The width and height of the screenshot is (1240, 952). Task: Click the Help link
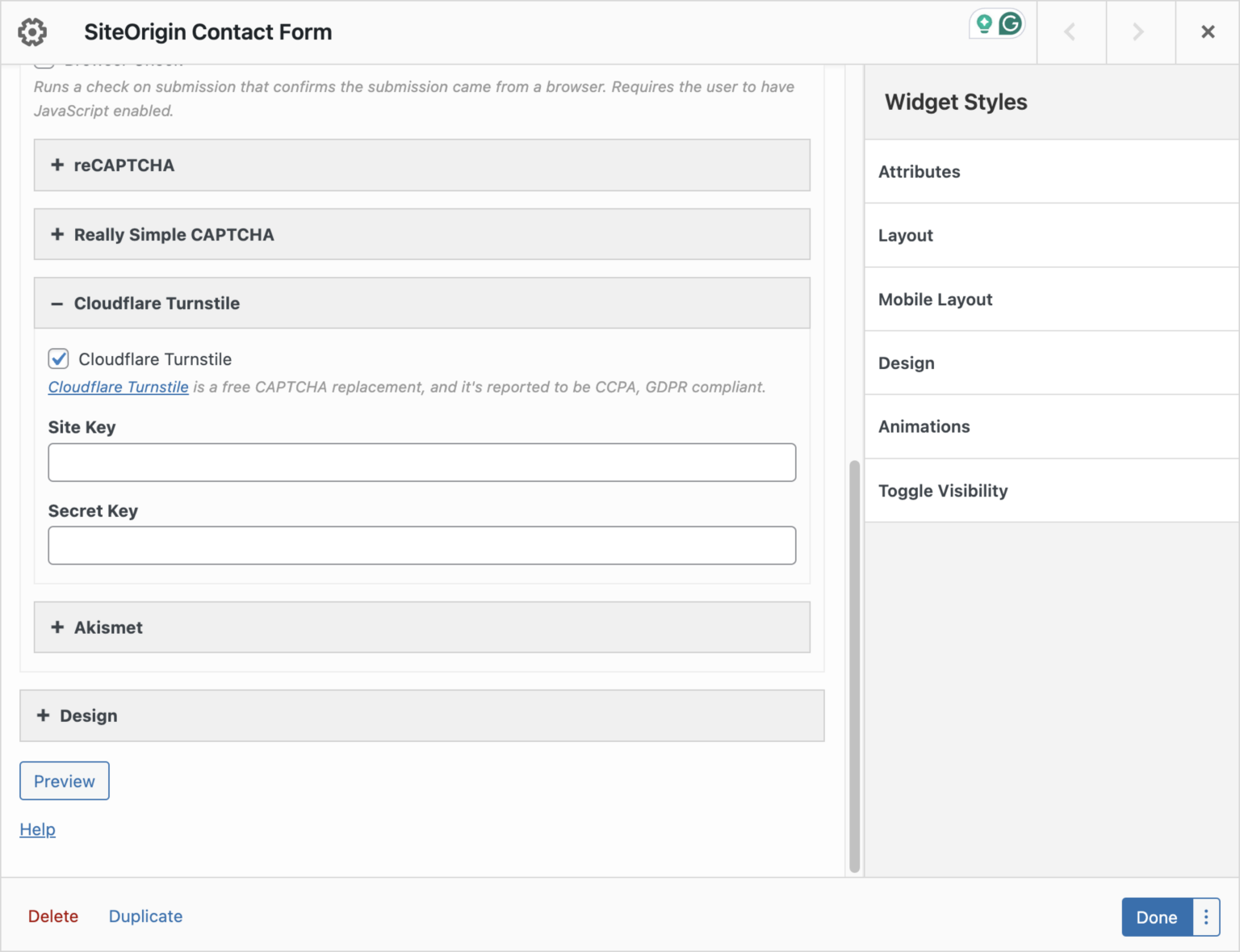[x=37, y=829]
